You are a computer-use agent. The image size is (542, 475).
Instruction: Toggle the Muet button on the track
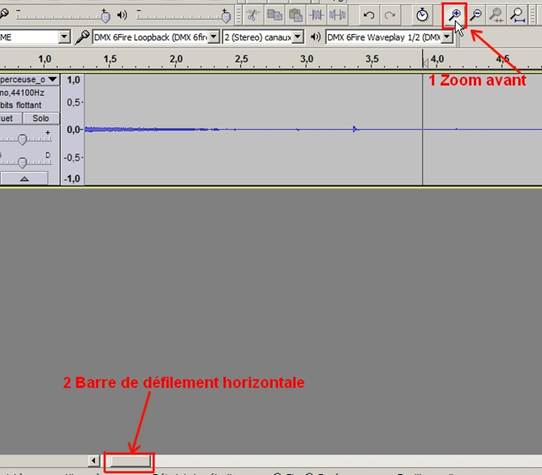point(9,118)
